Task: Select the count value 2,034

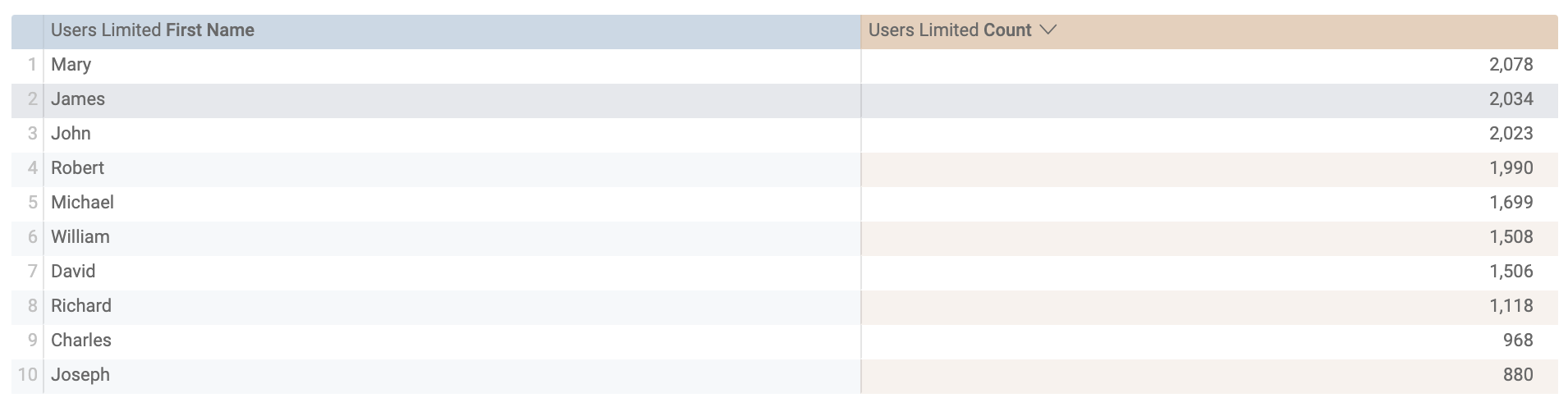Action: click(1511, 99)
